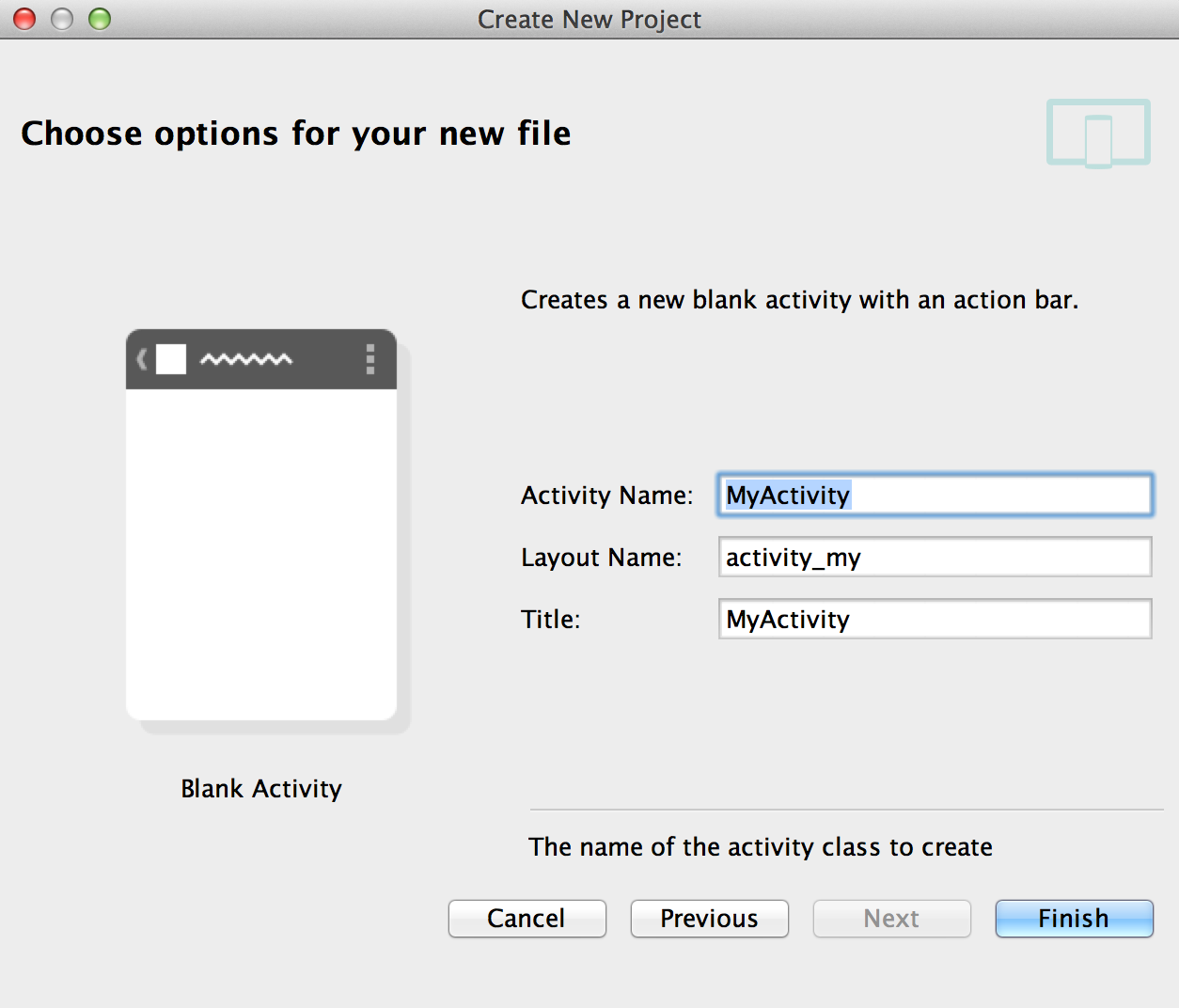
Task: Click the phone and tablet form-factor icon
Action: pyautogui.click(x=1098, y=134)
